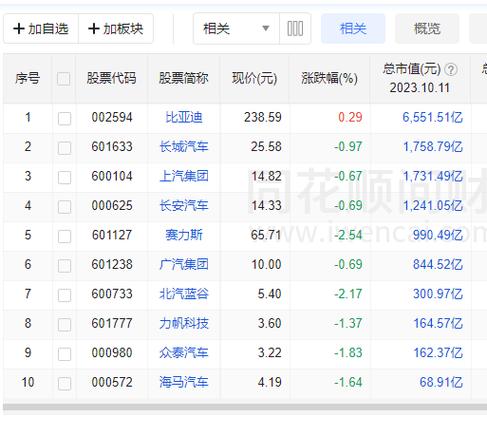Check the box for 力帆科技 row
Image resolution: width=487 pixels, height=436 pixels.
click(64, 324)
